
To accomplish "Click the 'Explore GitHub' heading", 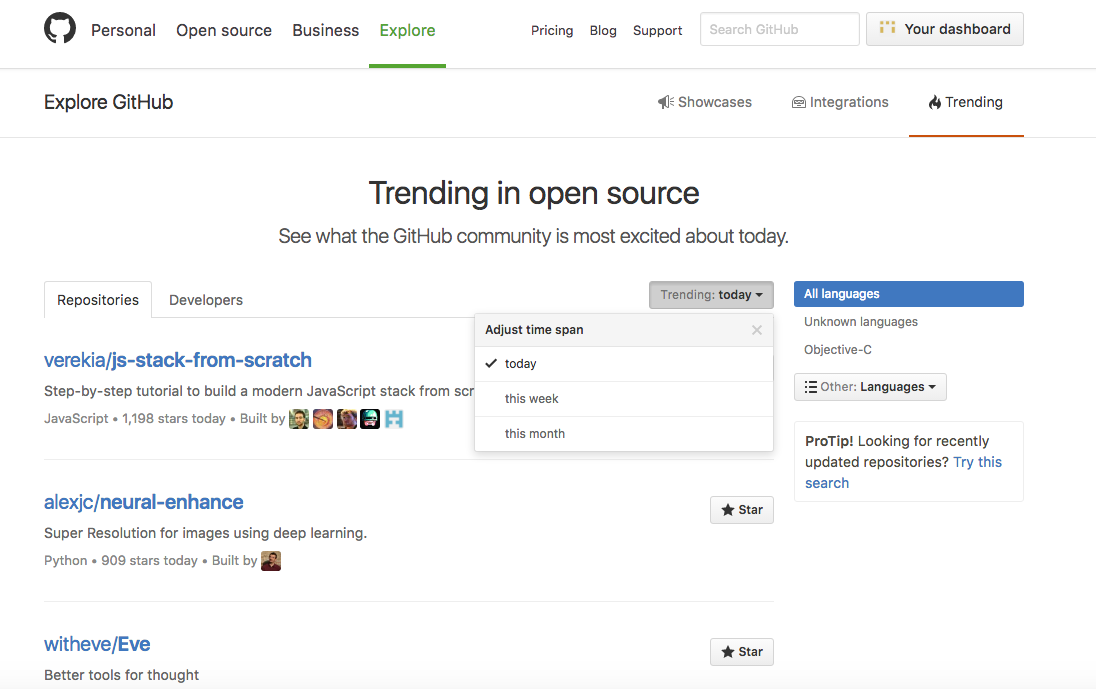I will pos(108,102).
